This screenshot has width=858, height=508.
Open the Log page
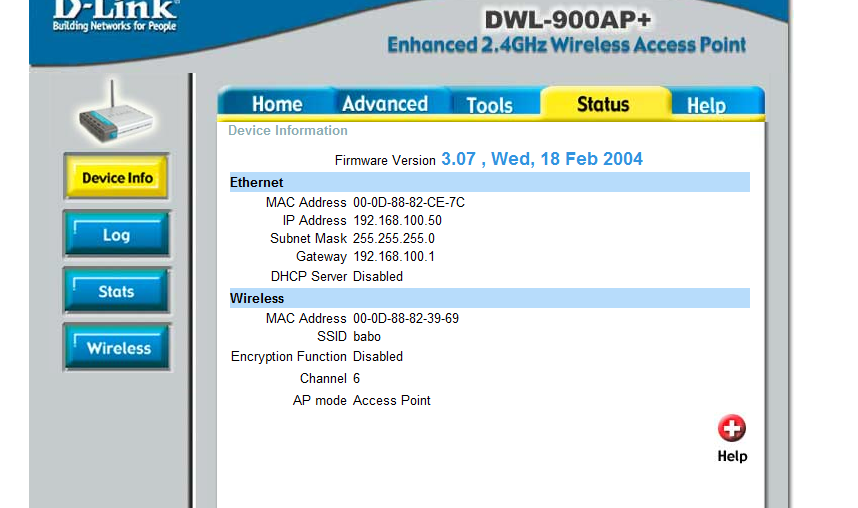click(117, 234)
